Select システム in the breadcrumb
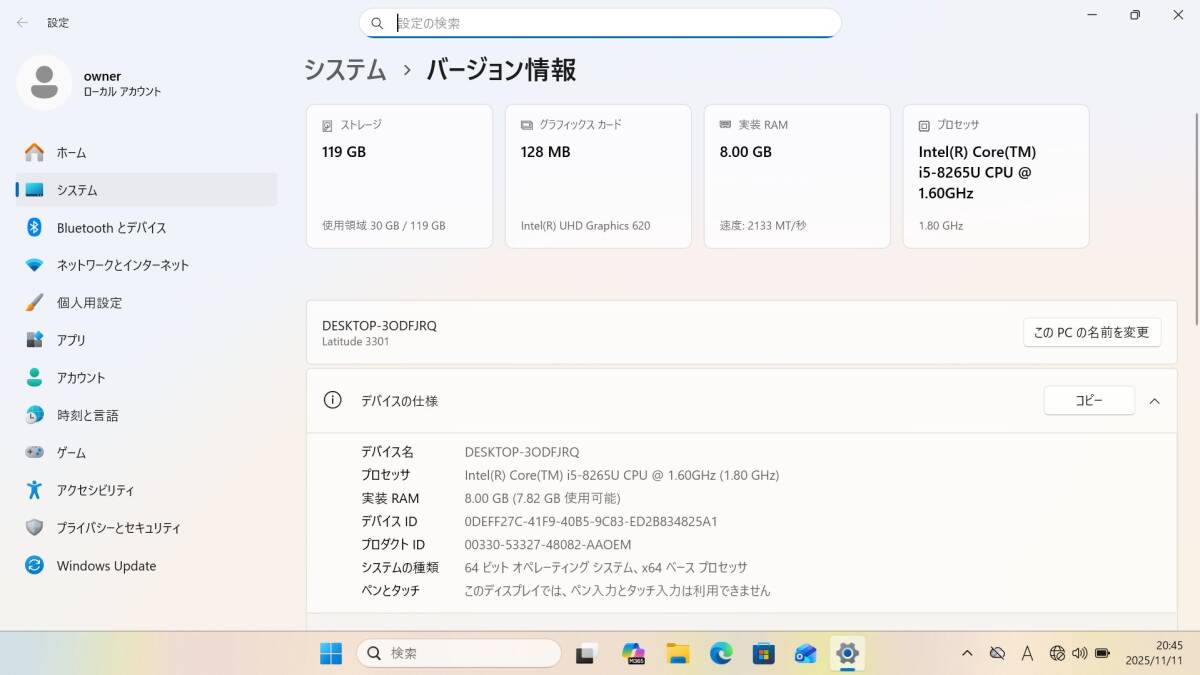1200x675 pixels. click(344, 70)
